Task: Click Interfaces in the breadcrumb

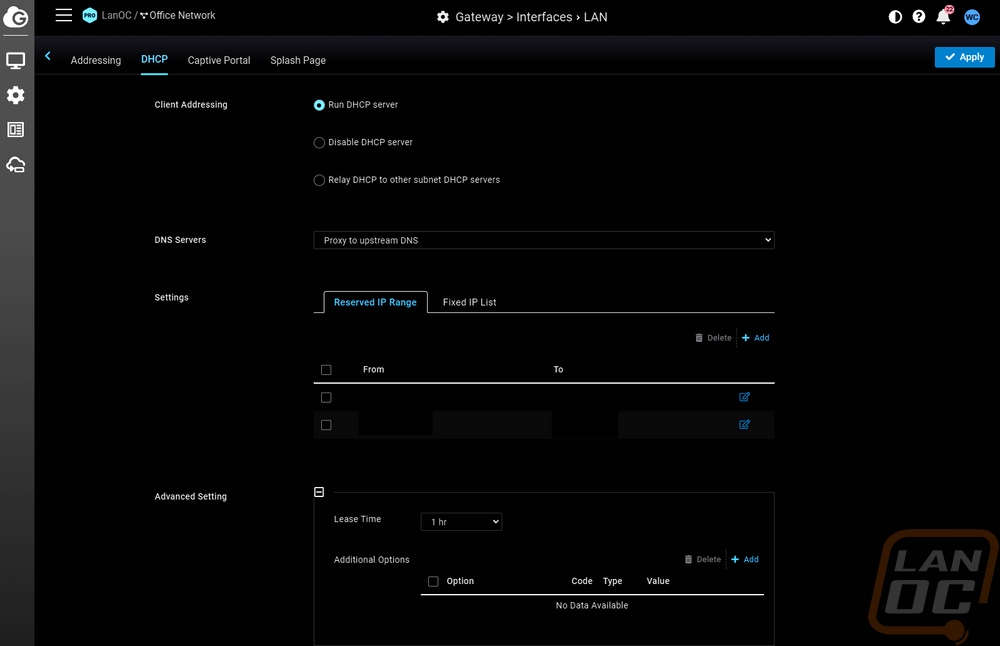Action: pyautogui.click(x=544, y=17)
